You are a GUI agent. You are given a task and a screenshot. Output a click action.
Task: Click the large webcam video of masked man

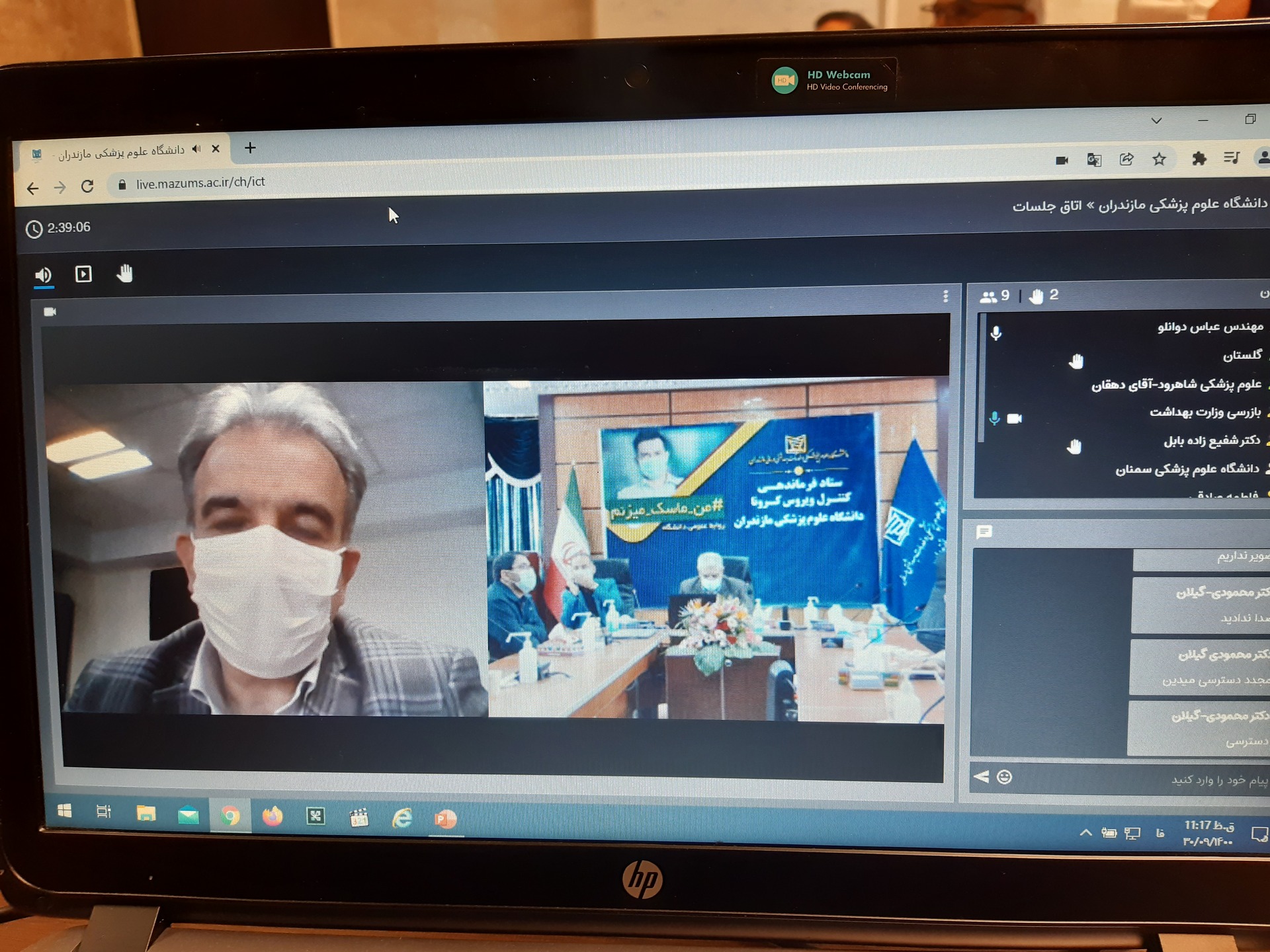(268, 549)
